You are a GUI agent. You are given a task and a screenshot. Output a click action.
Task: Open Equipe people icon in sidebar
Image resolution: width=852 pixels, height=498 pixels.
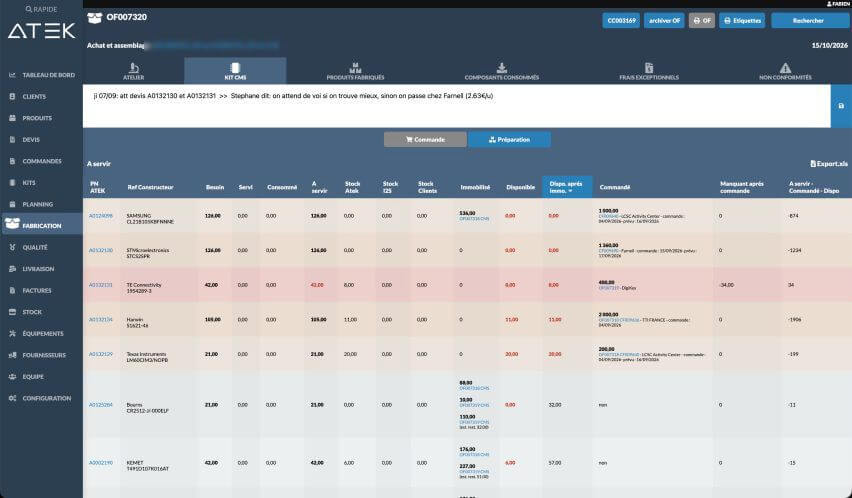point(12,376)
